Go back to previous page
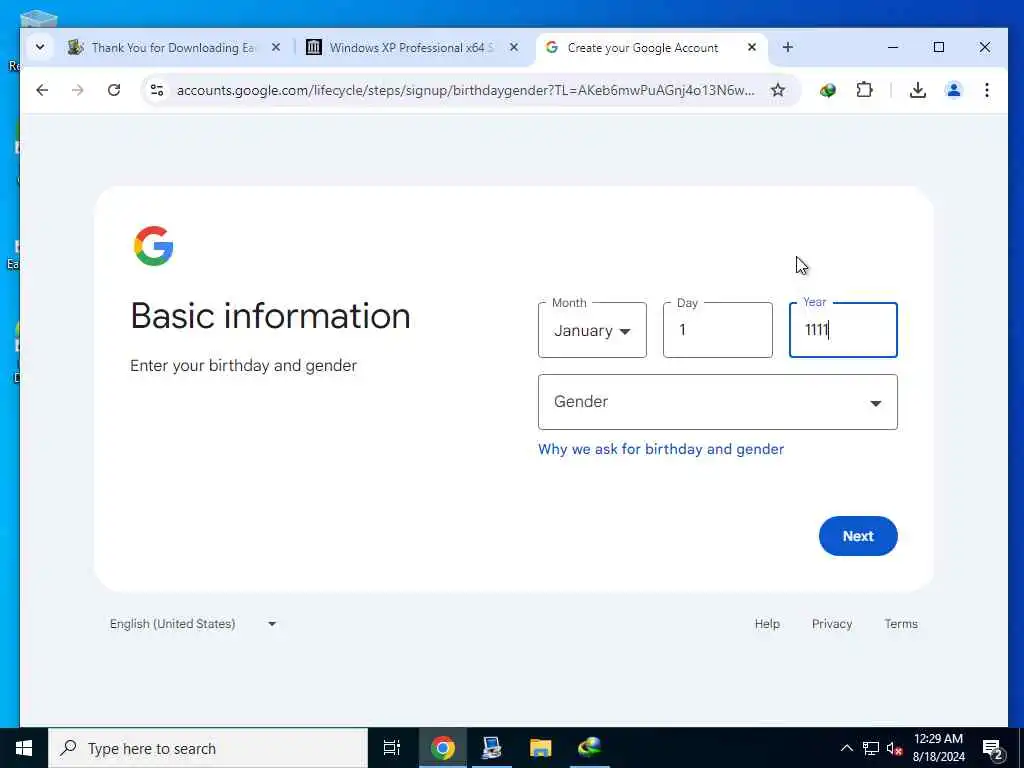 [42, 90]
